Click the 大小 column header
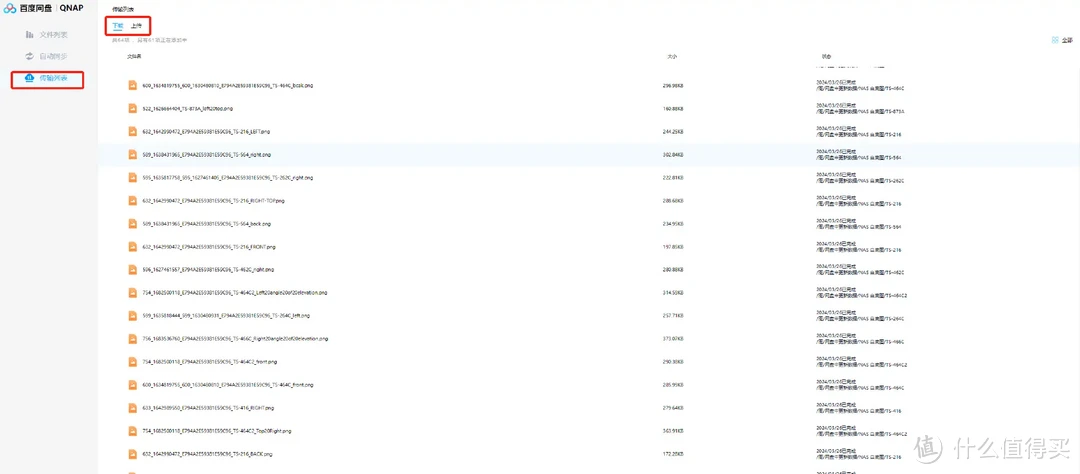Viewport: 1080px width, 474px height. tap(672, 56)
